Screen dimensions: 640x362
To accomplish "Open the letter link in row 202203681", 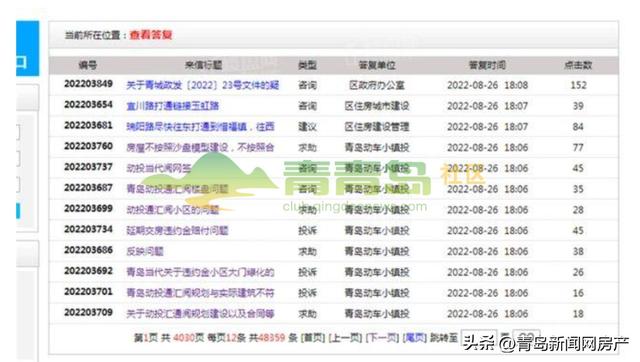I will [x=200, y=127].
